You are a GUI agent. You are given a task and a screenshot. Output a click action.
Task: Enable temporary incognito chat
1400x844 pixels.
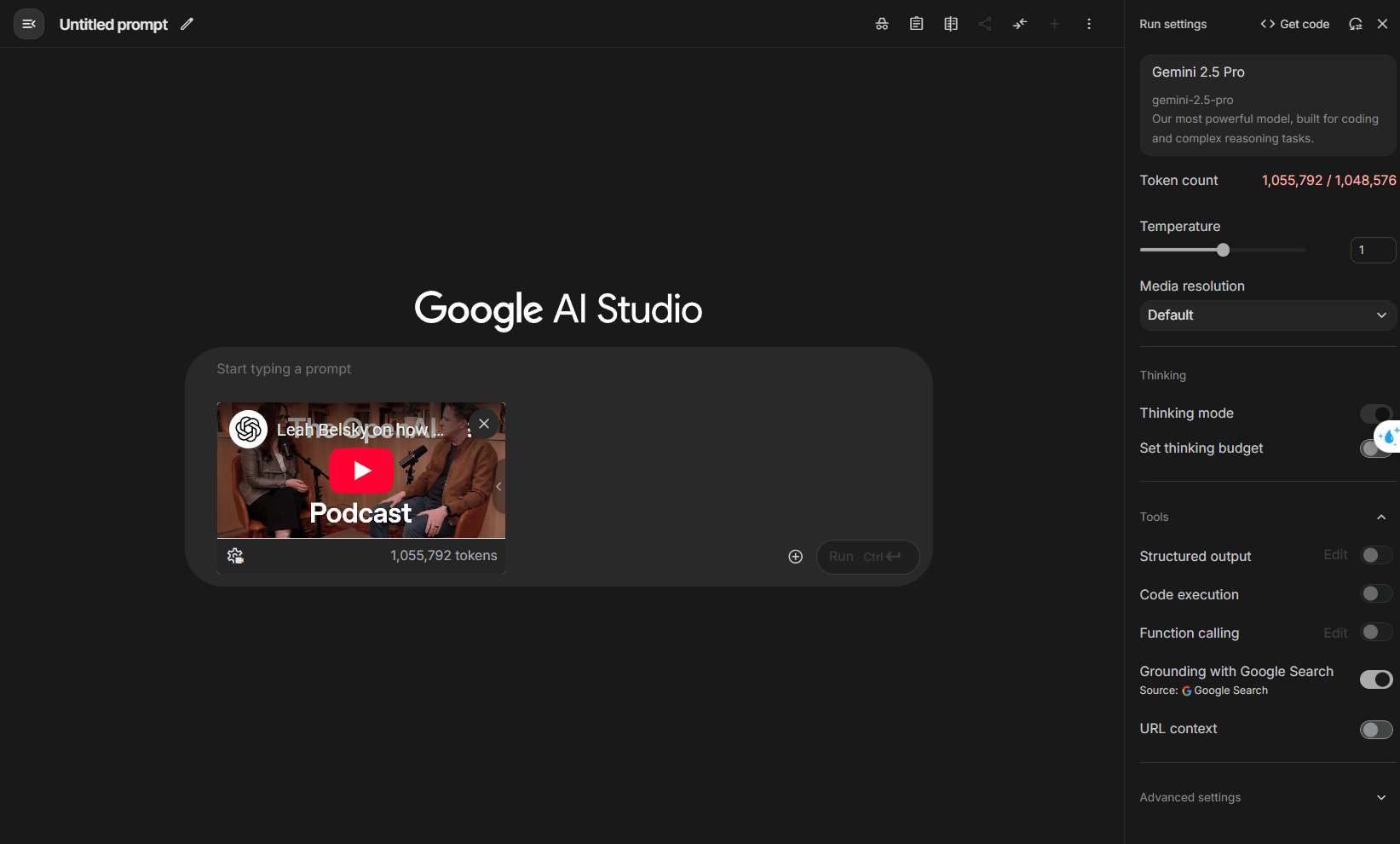882,24
